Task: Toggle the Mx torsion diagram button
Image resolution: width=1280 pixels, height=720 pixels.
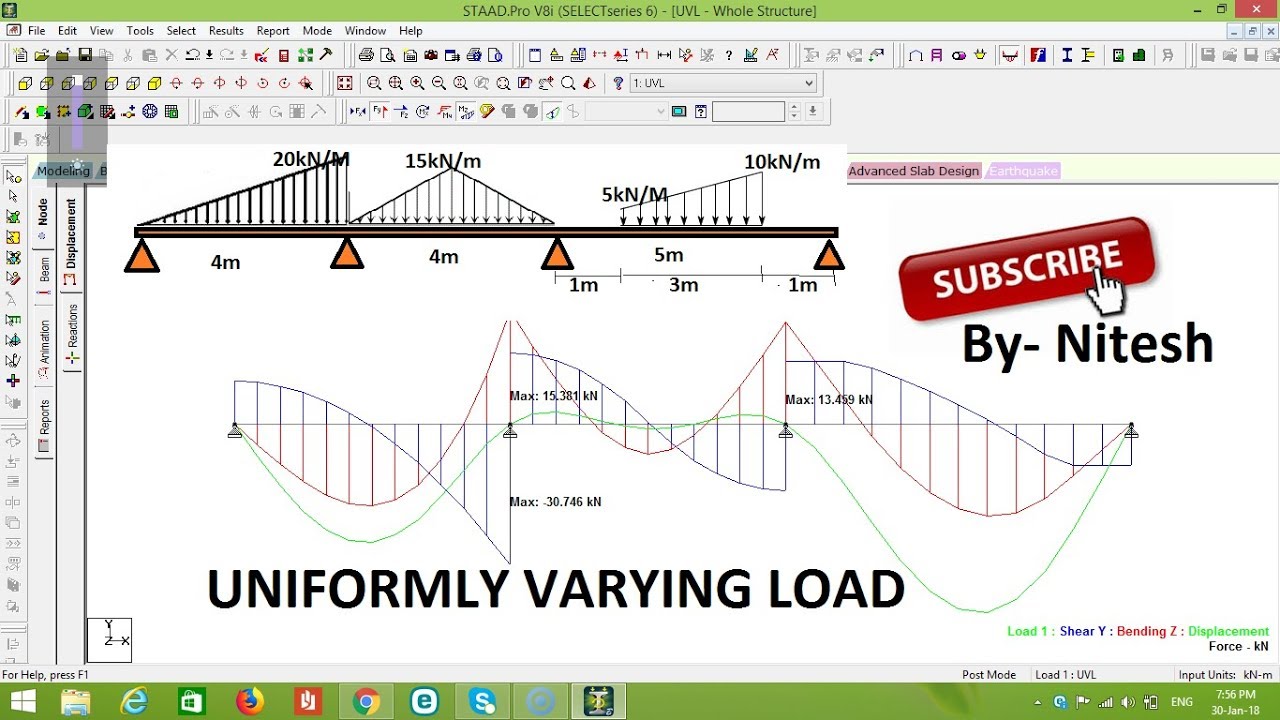Action: click(422, 112)
